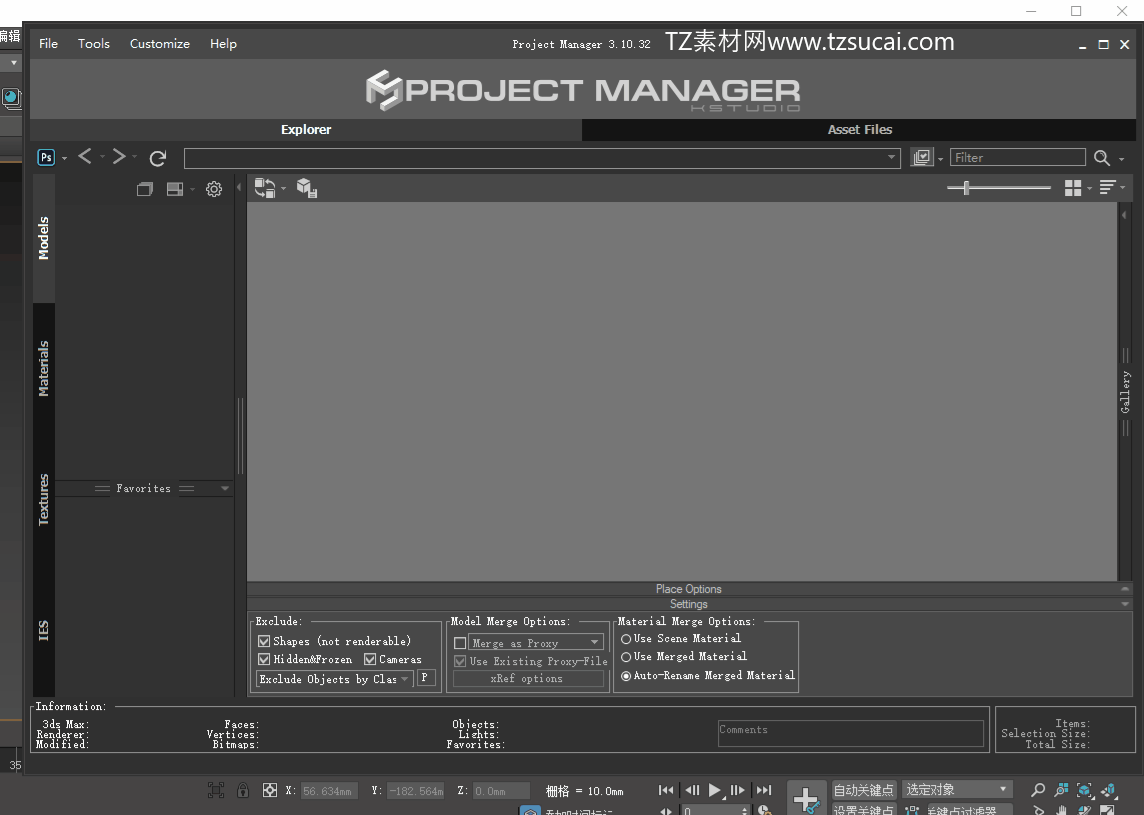The image size is (1144, 815).
Task: Switch to grid thumbnail view icon
Action: pyautogui.click(x=1072, y=188)
